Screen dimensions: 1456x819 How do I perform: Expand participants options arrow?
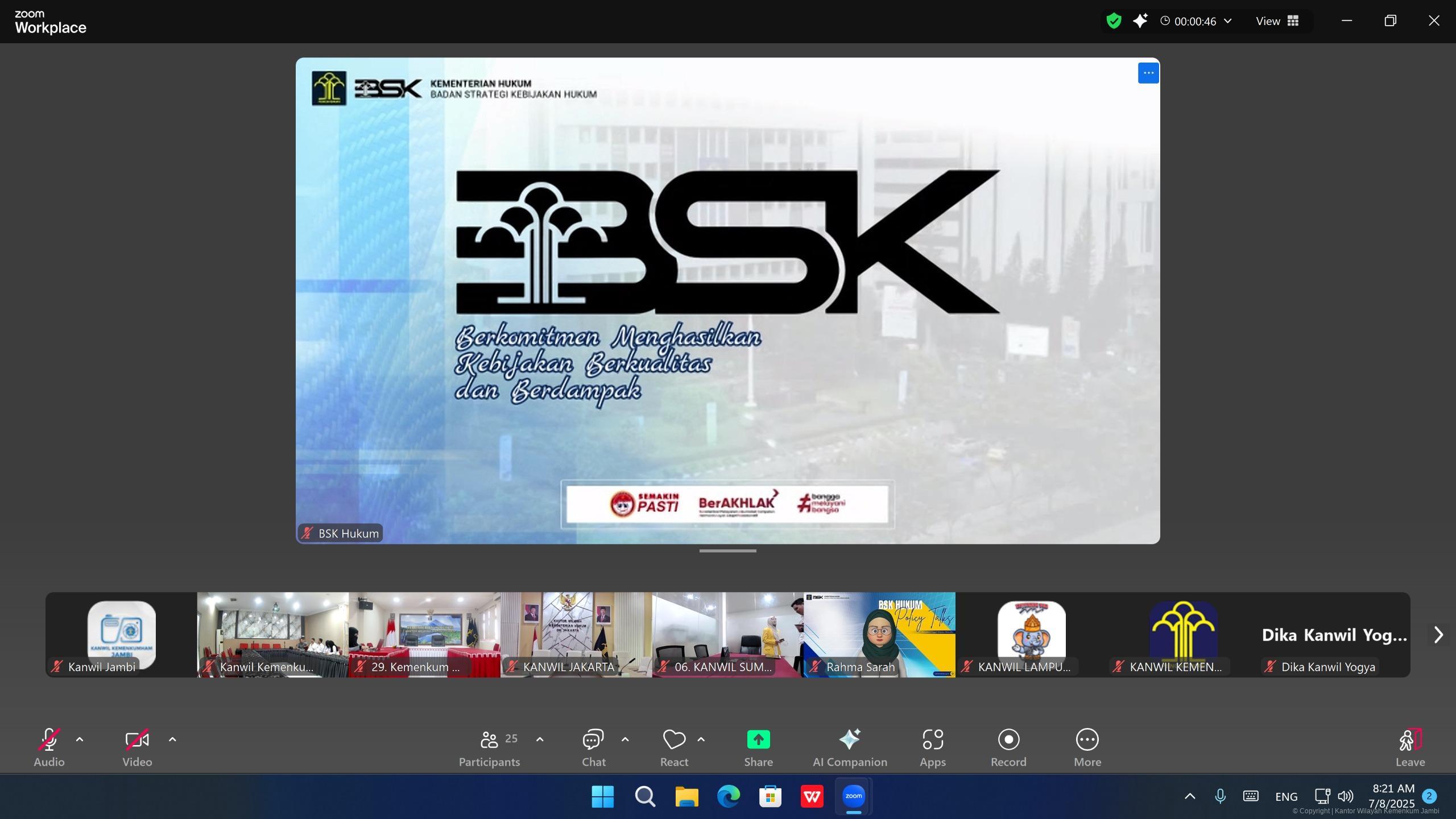click(x=540, y=739)
